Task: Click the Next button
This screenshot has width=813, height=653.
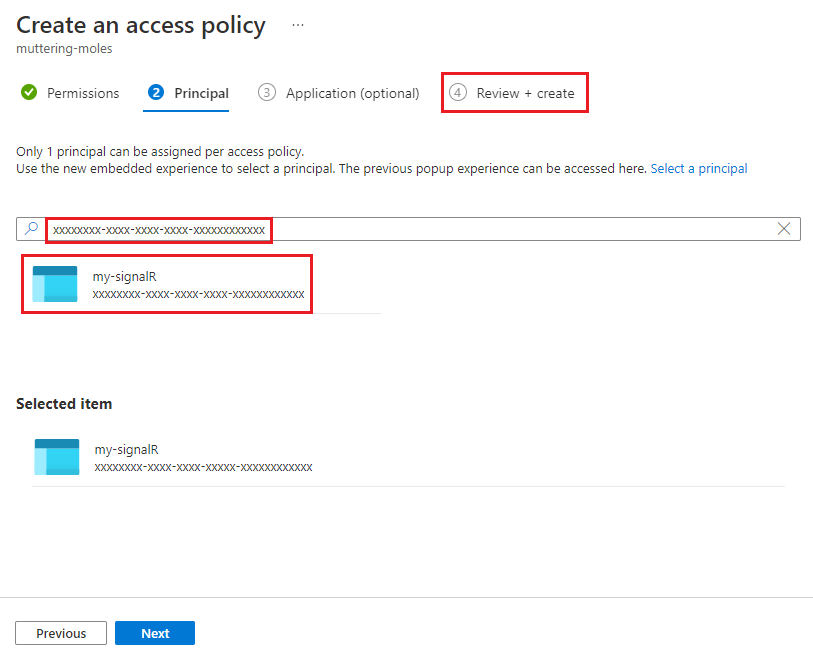Action: pos(154,633)
